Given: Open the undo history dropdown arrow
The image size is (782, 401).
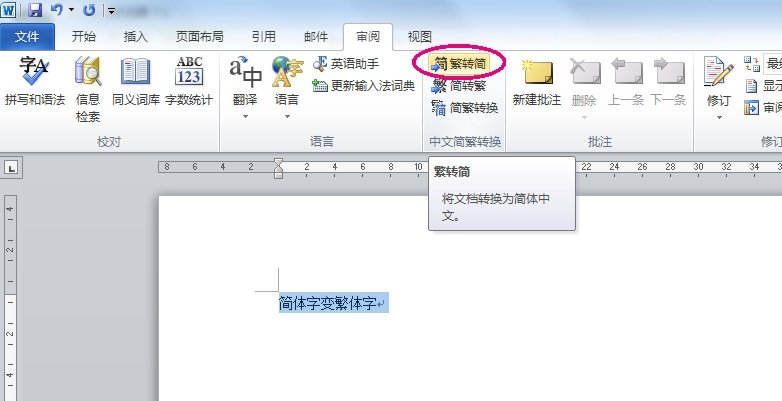Looking at the screenshot, I should point(71,9).
